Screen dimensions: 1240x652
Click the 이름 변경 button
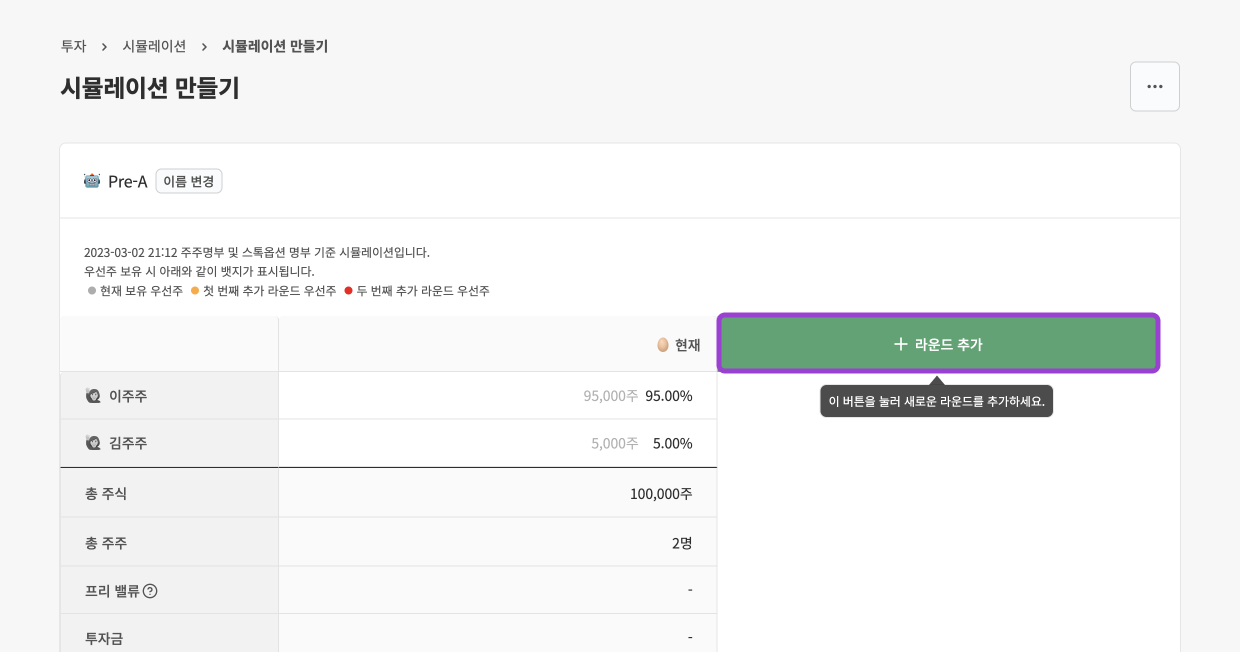188,181
